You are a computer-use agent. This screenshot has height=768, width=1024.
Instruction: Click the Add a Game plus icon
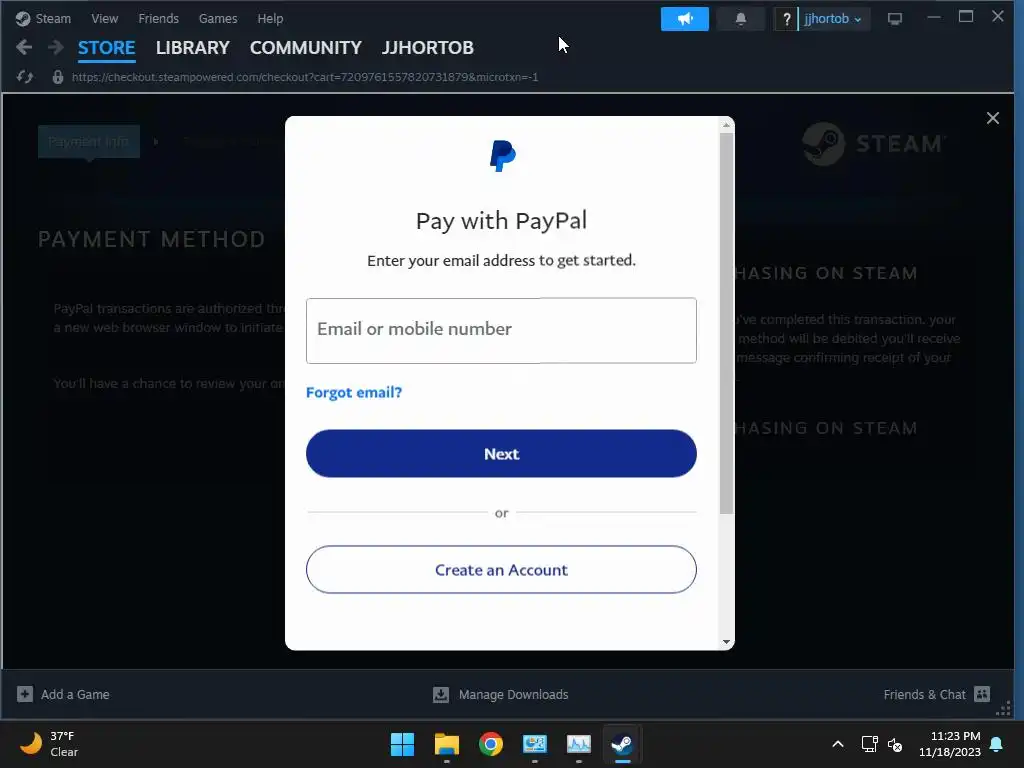click(x=25, y=694)
